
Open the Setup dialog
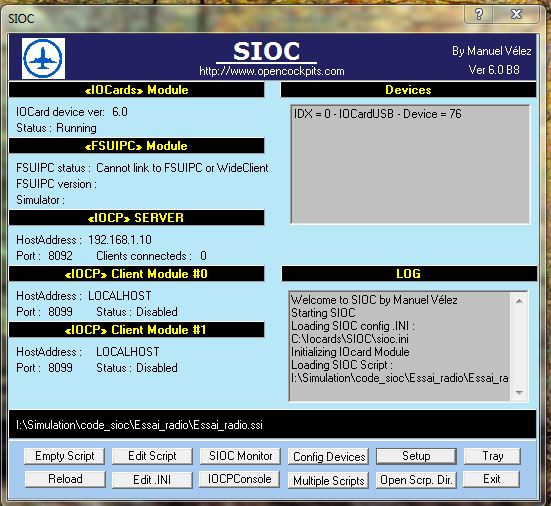coord(416,456)
